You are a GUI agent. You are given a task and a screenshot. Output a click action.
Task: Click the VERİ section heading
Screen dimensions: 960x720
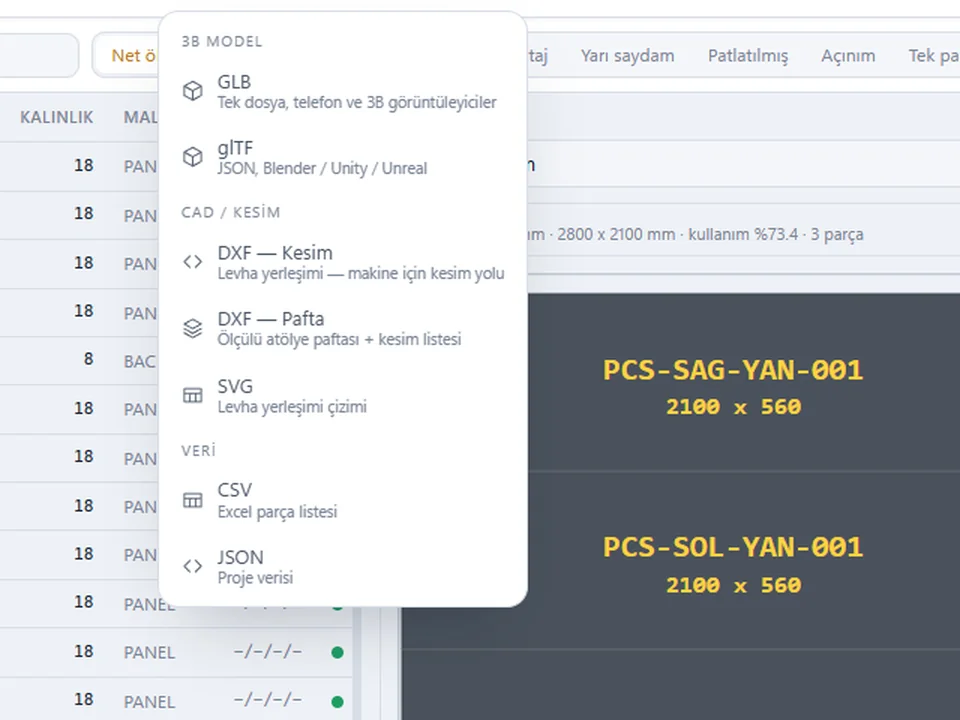[198, 451]
